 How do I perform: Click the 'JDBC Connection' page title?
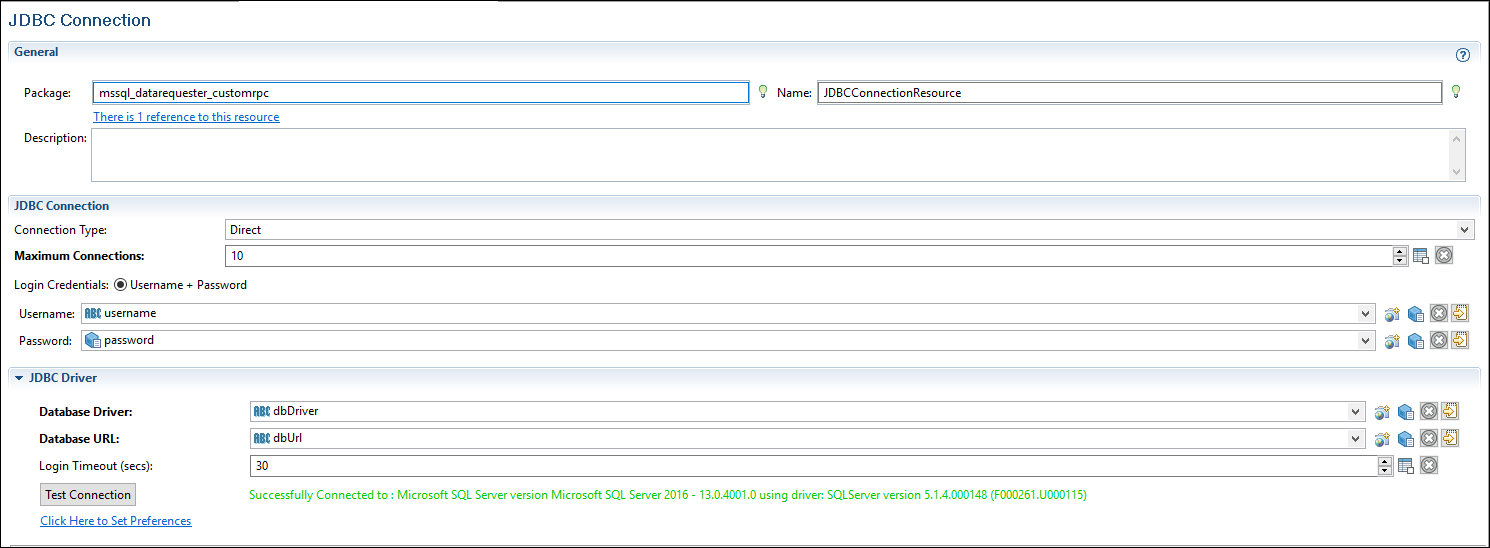pos(80,19)
